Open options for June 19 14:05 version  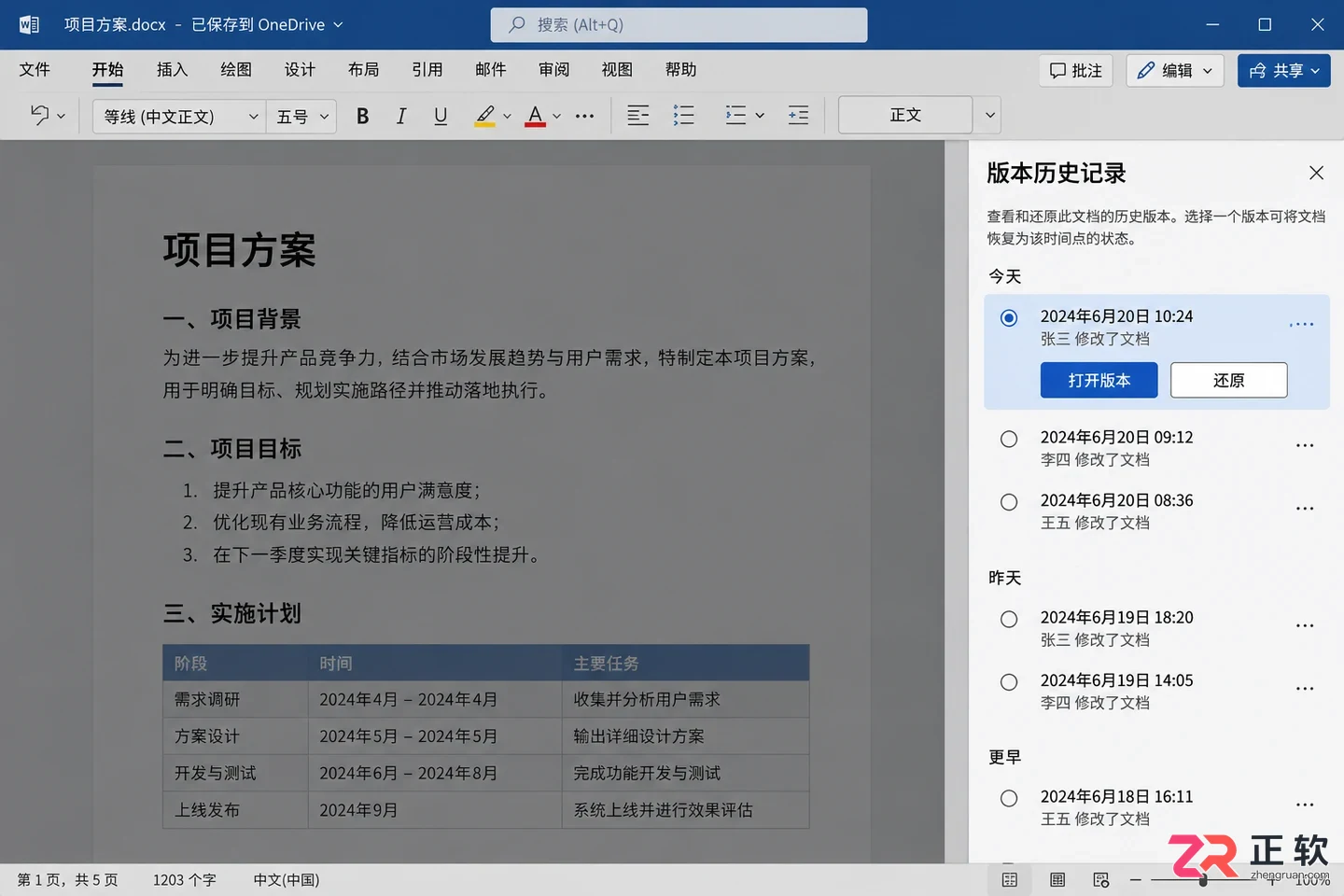(x=1305, y=689)
